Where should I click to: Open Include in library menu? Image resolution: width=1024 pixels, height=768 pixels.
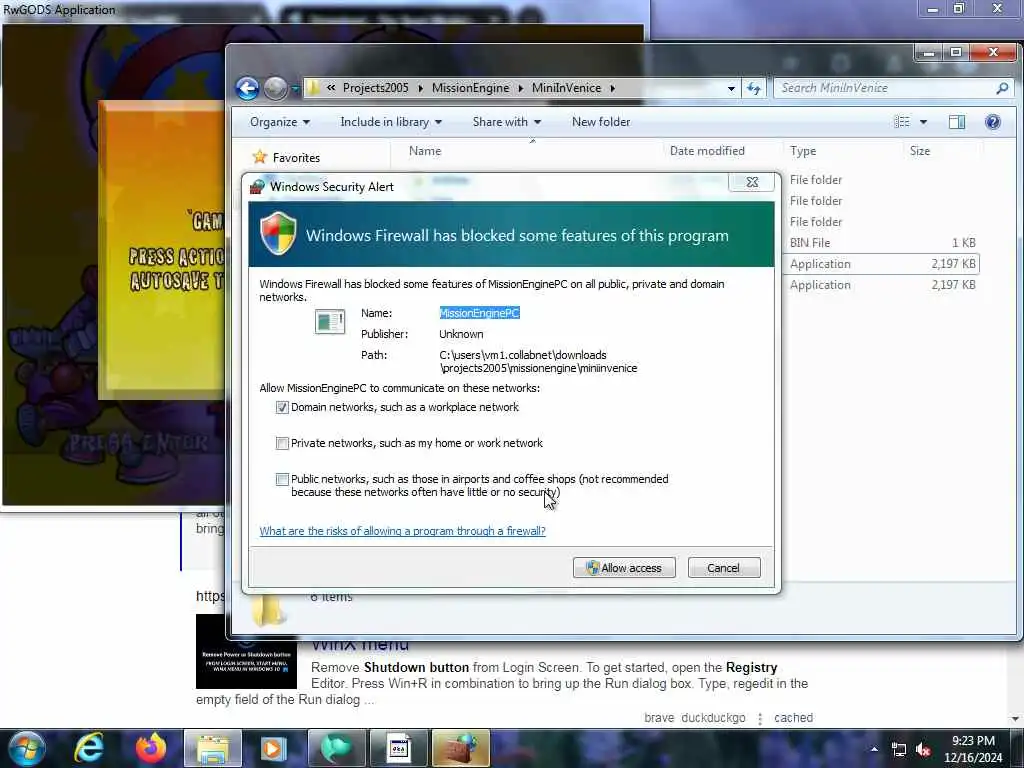click(x=391, y=122)
